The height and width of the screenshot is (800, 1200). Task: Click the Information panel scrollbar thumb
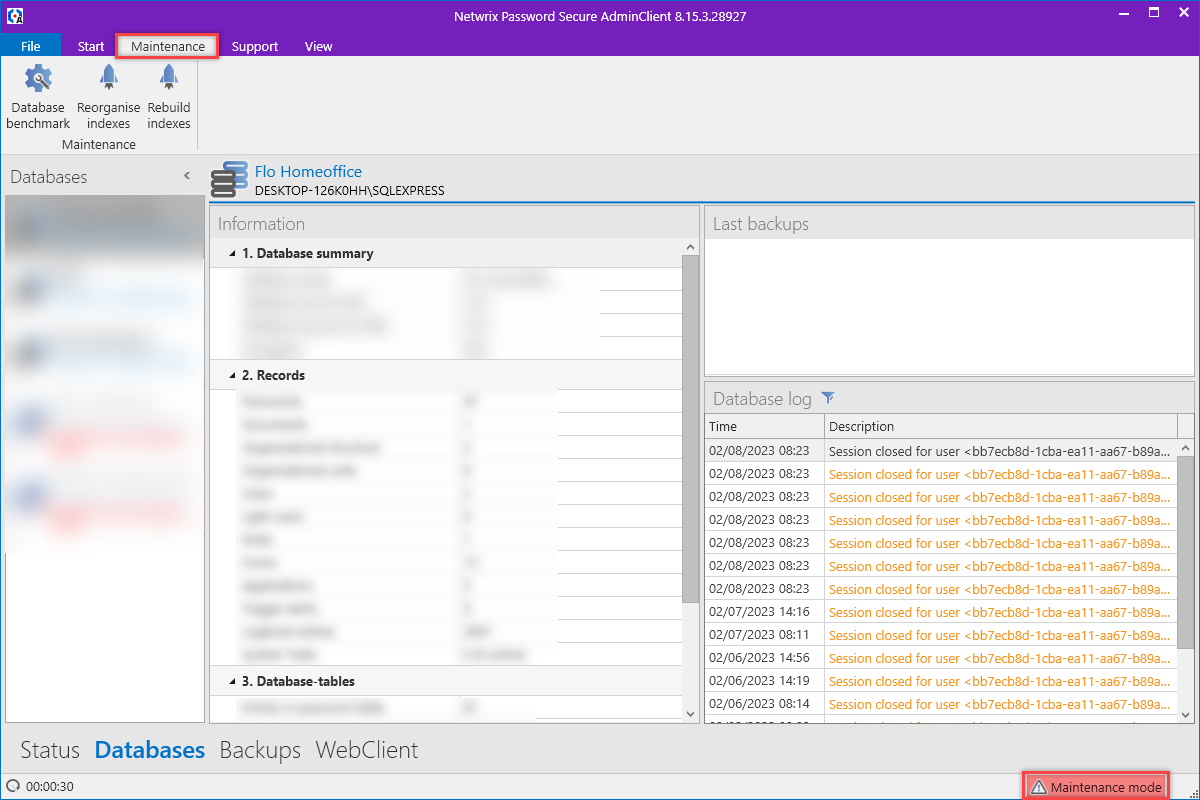pyautogui.click(x=690, y=429)
